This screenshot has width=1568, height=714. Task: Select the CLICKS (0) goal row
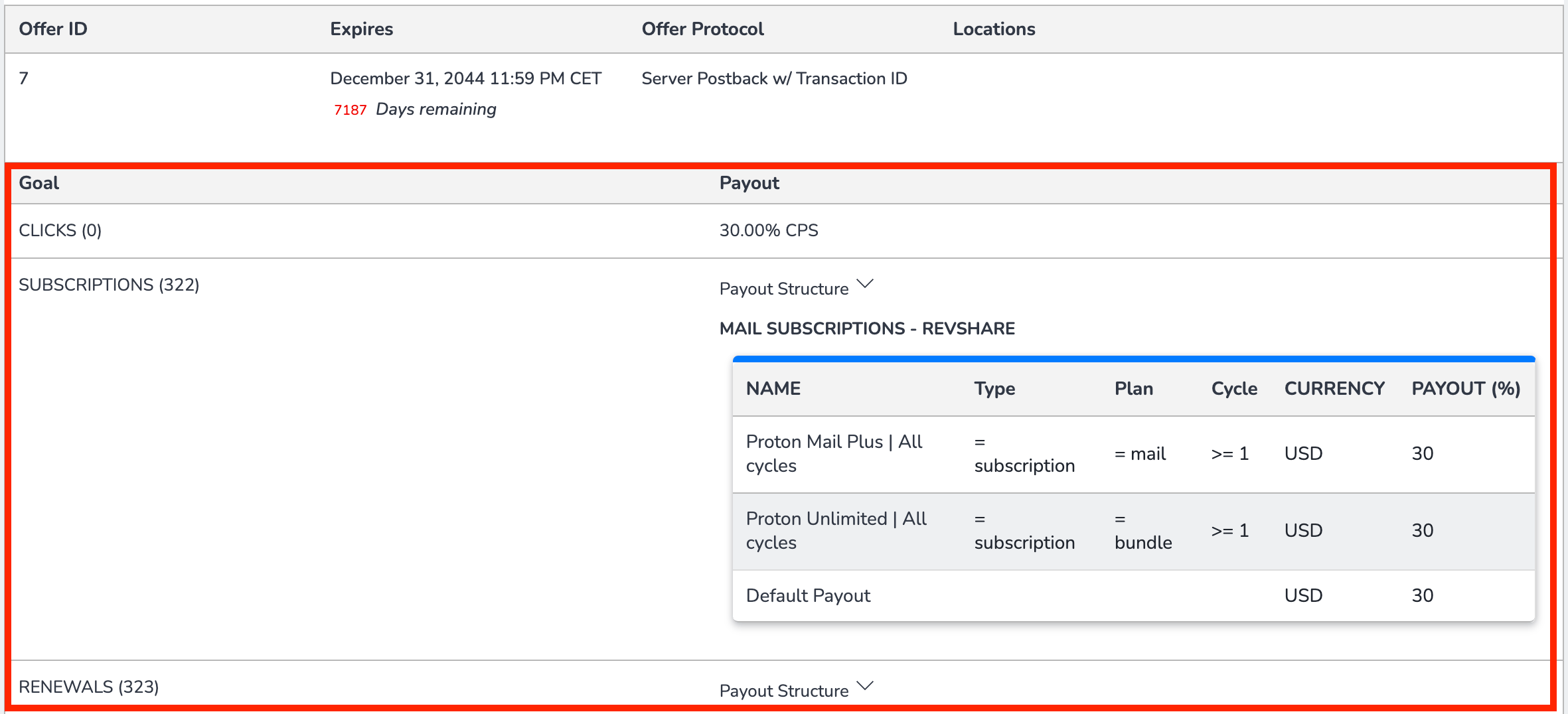[781, 230]
